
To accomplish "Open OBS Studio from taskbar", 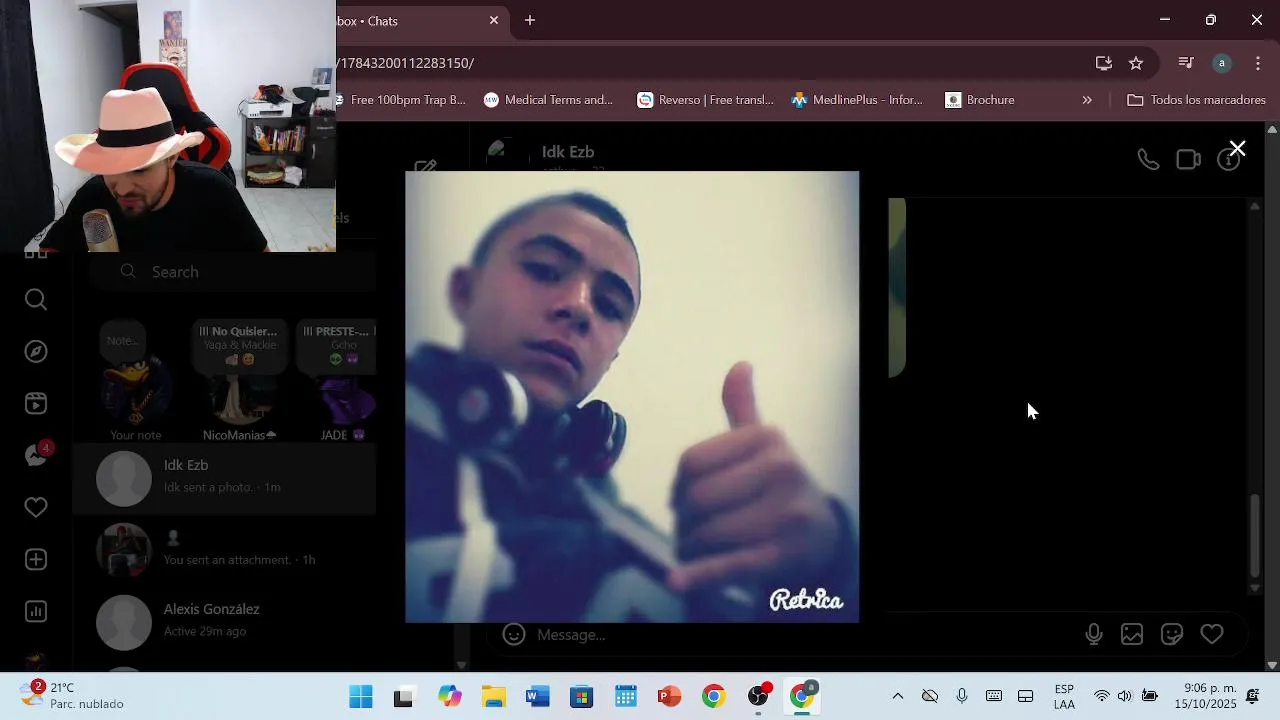I will [758, 697].
